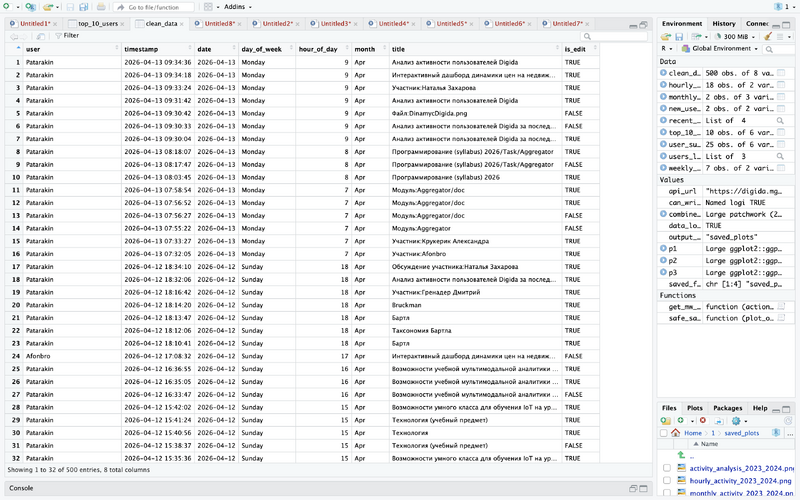The width and height of the screenshot is (800, 500).
Task: Inspect recent_ list with magnifier icon
Action: [781, 121]
